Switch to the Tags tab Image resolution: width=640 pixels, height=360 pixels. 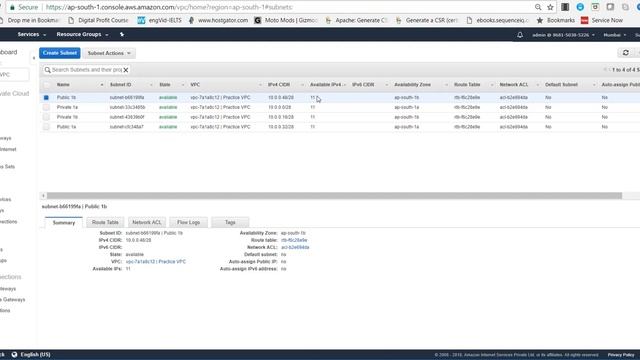point(230,222)
